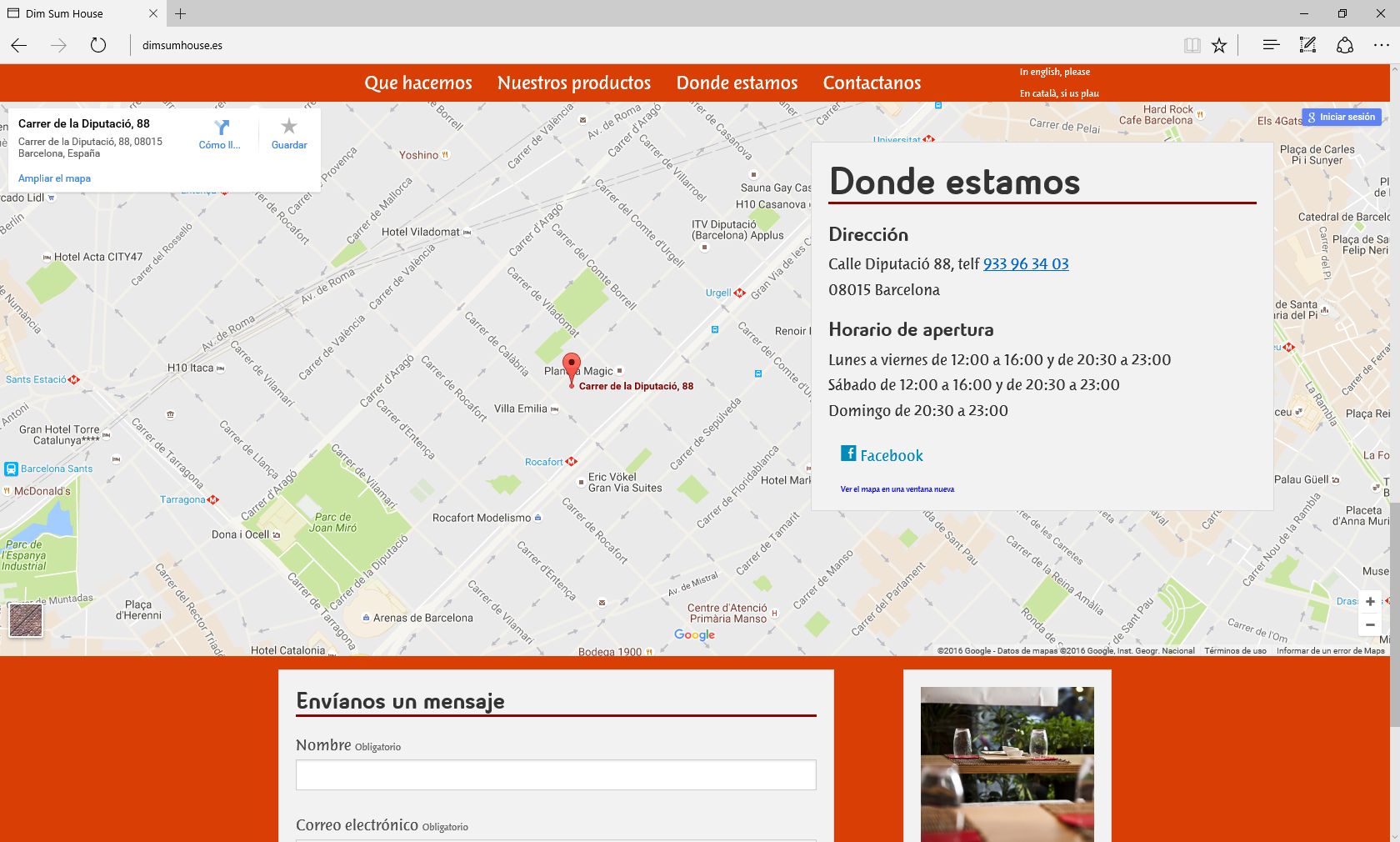Click Yoshino restaurant marker

point(445,155)
